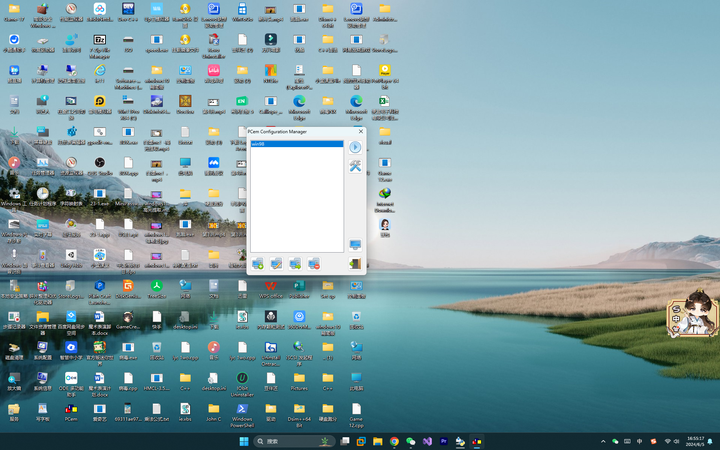720x450 pixels.
Task: Click the delete configuration icon
Action: click(x=314, y=264)
